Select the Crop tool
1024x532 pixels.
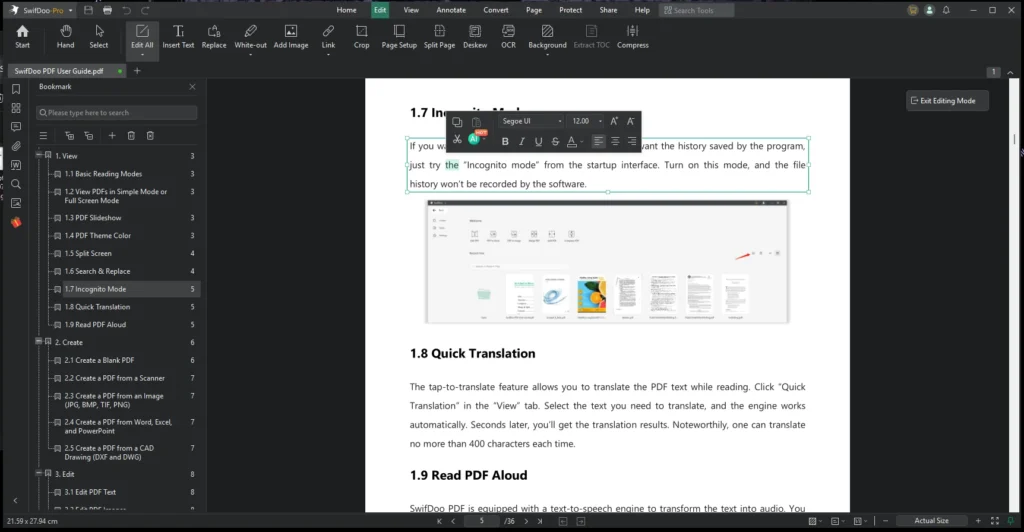click(x=361, y=37)
